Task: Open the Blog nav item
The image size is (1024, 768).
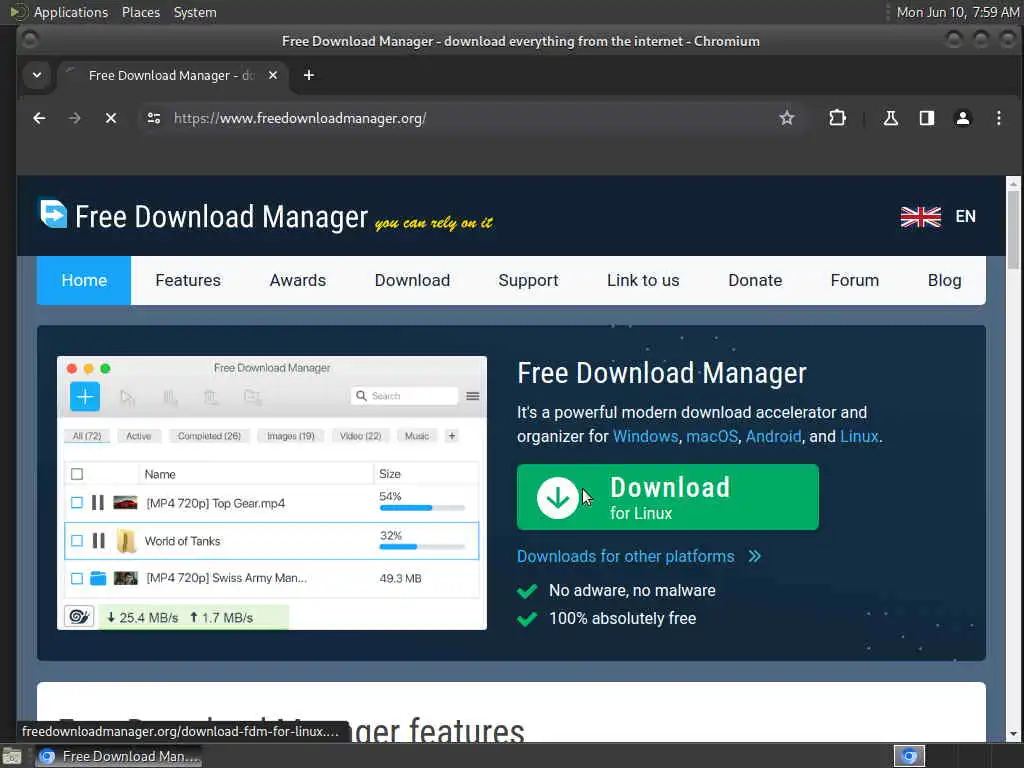Action: coord(944,280)
